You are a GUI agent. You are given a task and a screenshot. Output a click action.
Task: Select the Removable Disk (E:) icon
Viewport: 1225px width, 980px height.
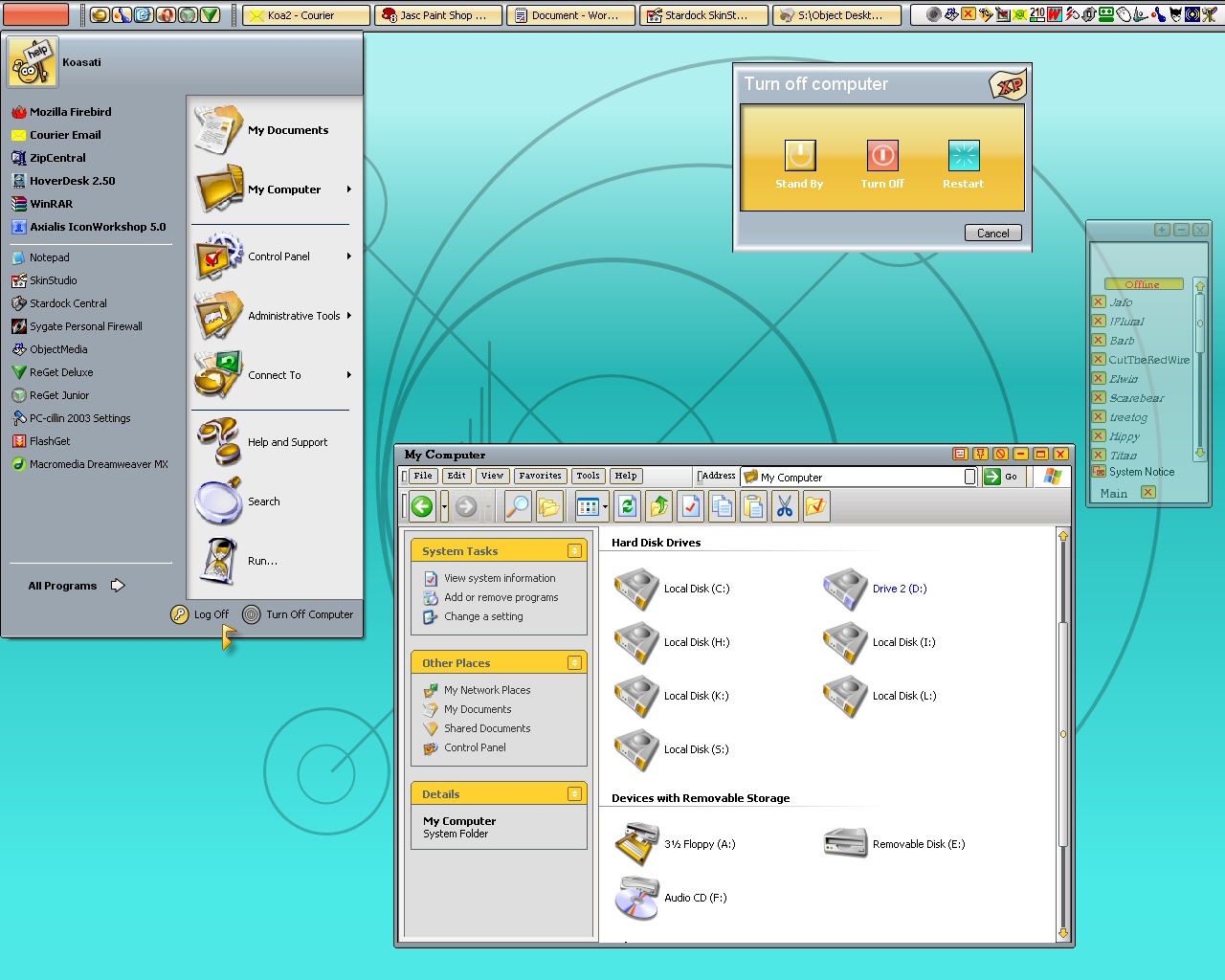pos(845,843)
